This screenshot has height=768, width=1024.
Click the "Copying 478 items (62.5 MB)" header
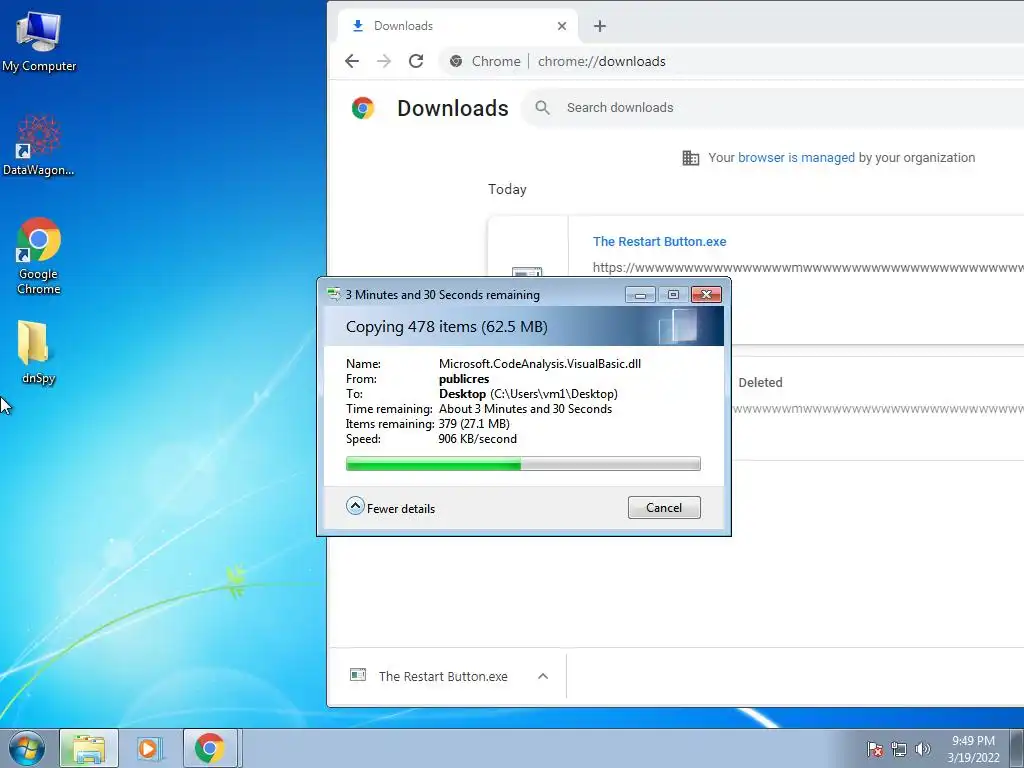[x=447, y=327]
